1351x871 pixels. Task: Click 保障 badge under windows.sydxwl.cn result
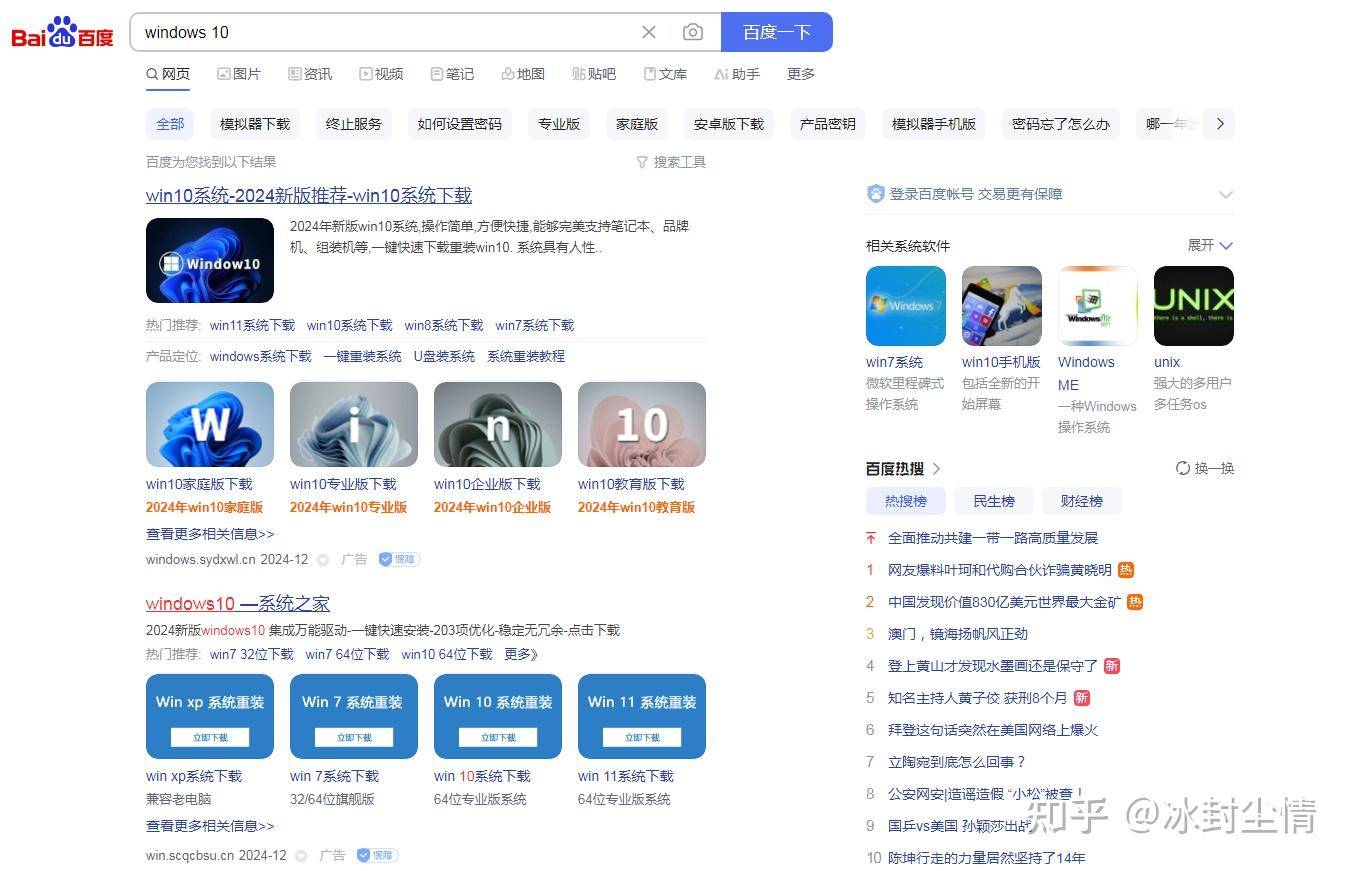[399, 560]
